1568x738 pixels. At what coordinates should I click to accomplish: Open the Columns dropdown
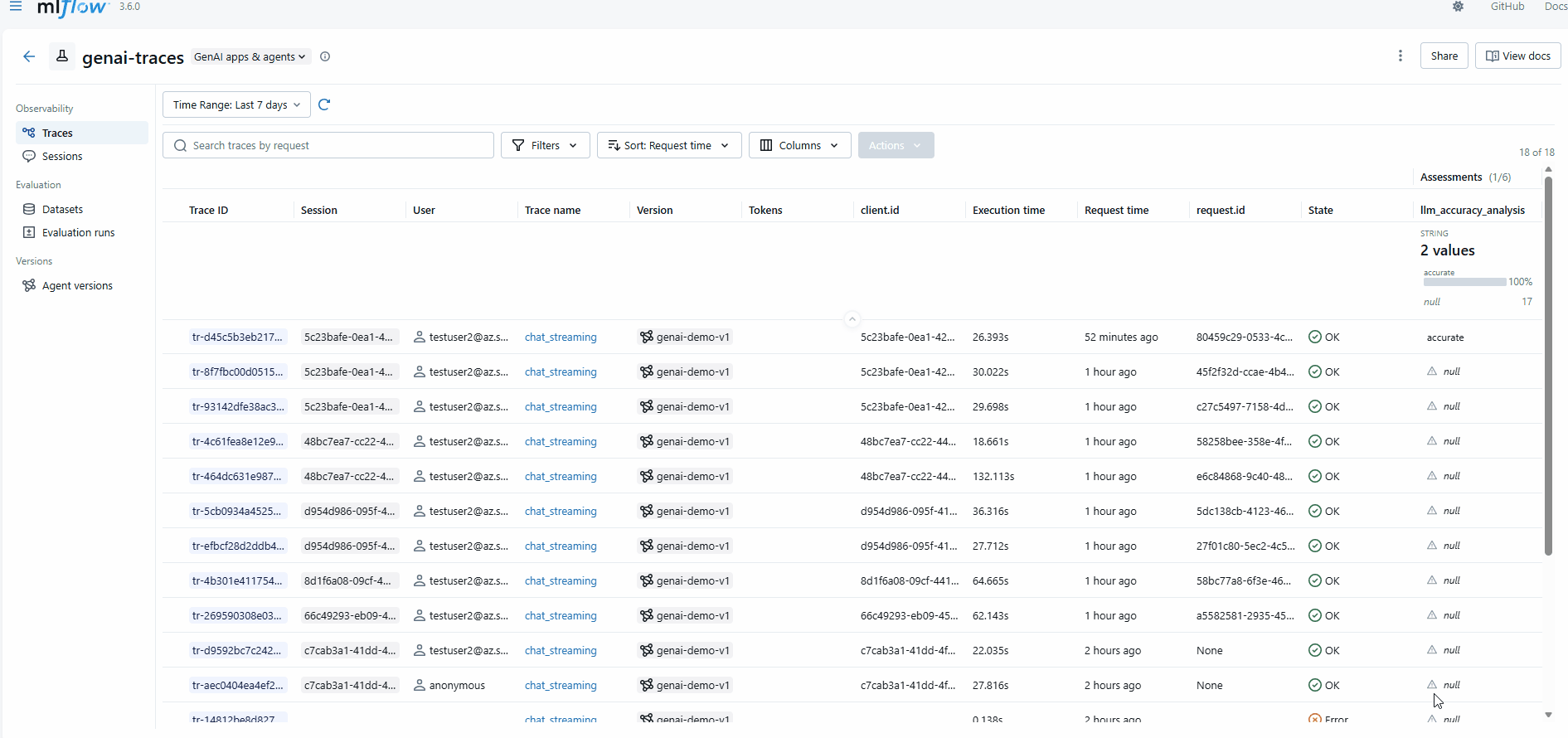[799, 145]
